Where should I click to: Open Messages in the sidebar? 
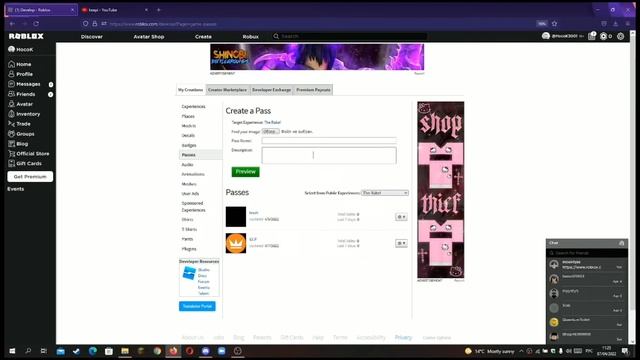click(x=24, y=84)
